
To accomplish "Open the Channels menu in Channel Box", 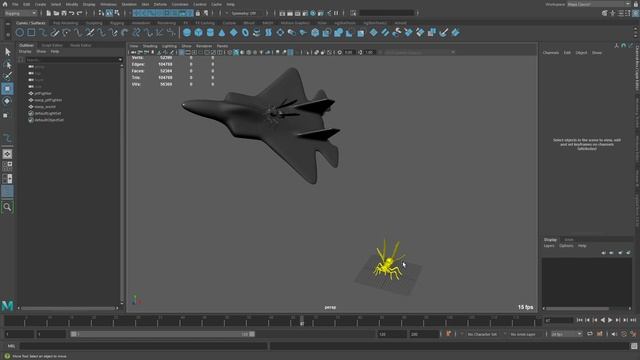I will [551, 53].
